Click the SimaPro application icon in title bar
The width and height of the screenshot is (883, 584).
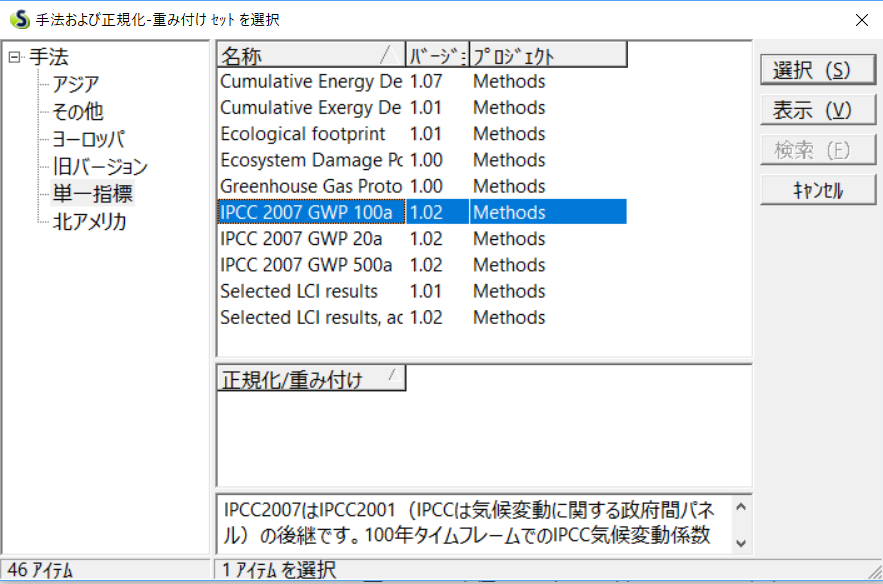(x=20, y=19)
